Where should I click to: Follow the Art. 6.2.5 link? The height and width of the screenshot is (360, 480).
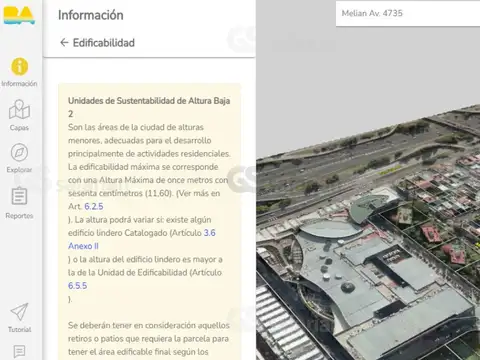tap(94, 206)
